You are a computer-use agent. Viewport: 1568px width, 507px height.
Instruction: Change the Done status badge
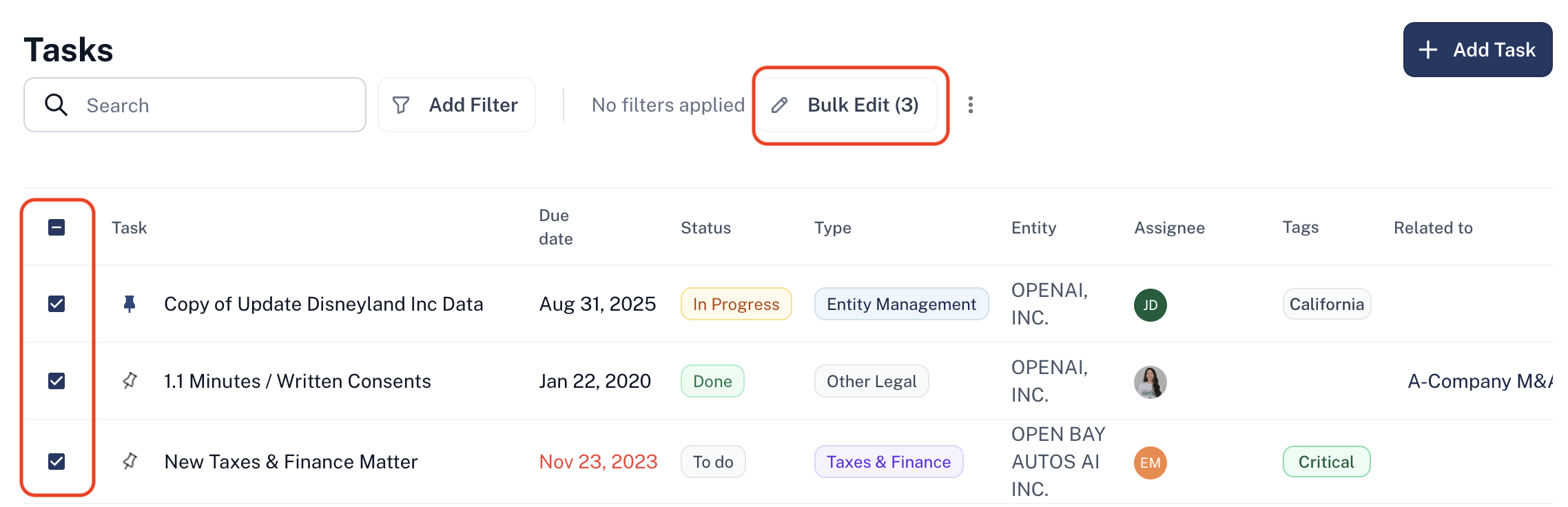[x=712, y=381]
